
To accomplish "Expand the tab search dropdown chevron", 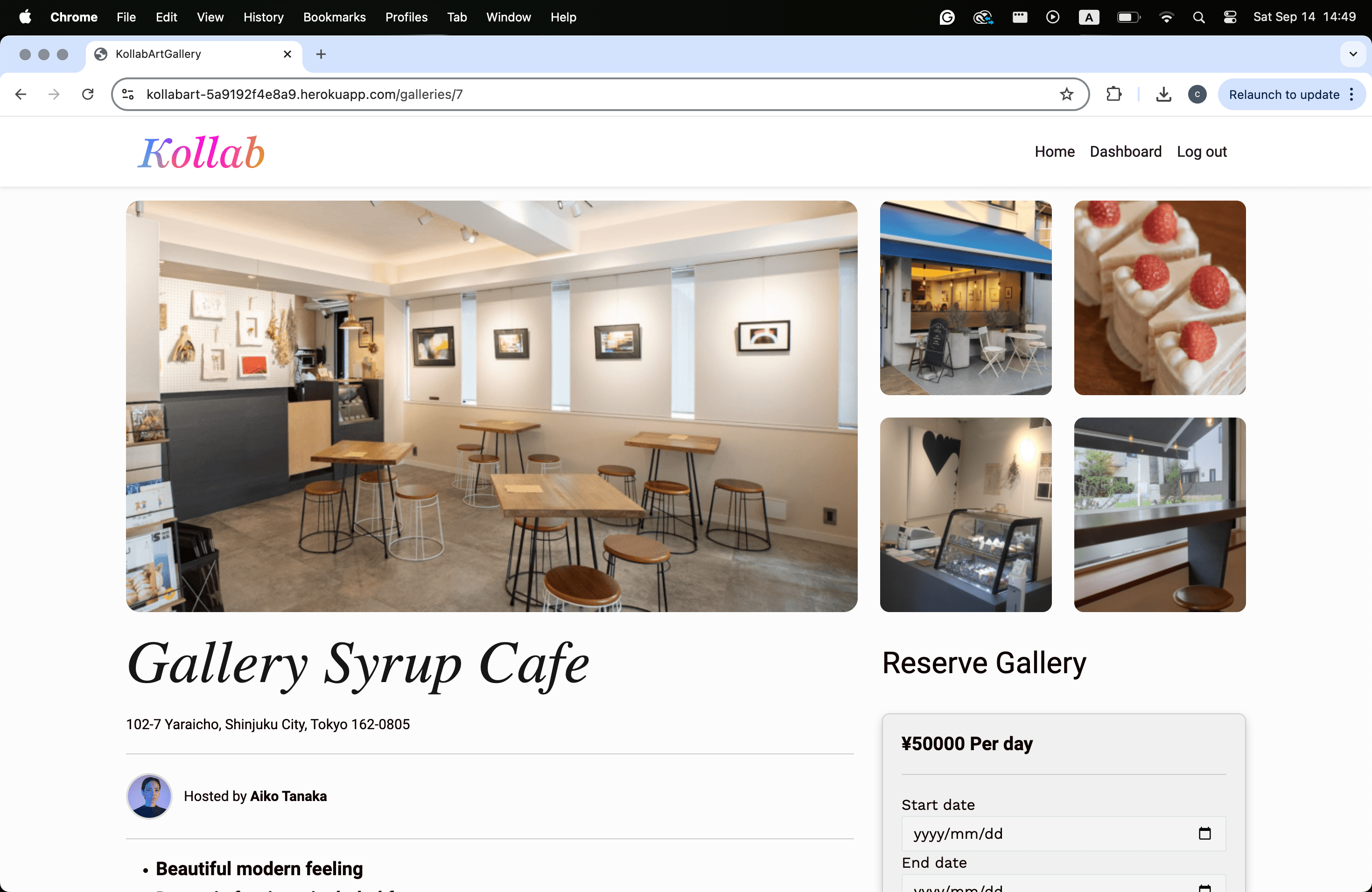I will click(1352, 54).
